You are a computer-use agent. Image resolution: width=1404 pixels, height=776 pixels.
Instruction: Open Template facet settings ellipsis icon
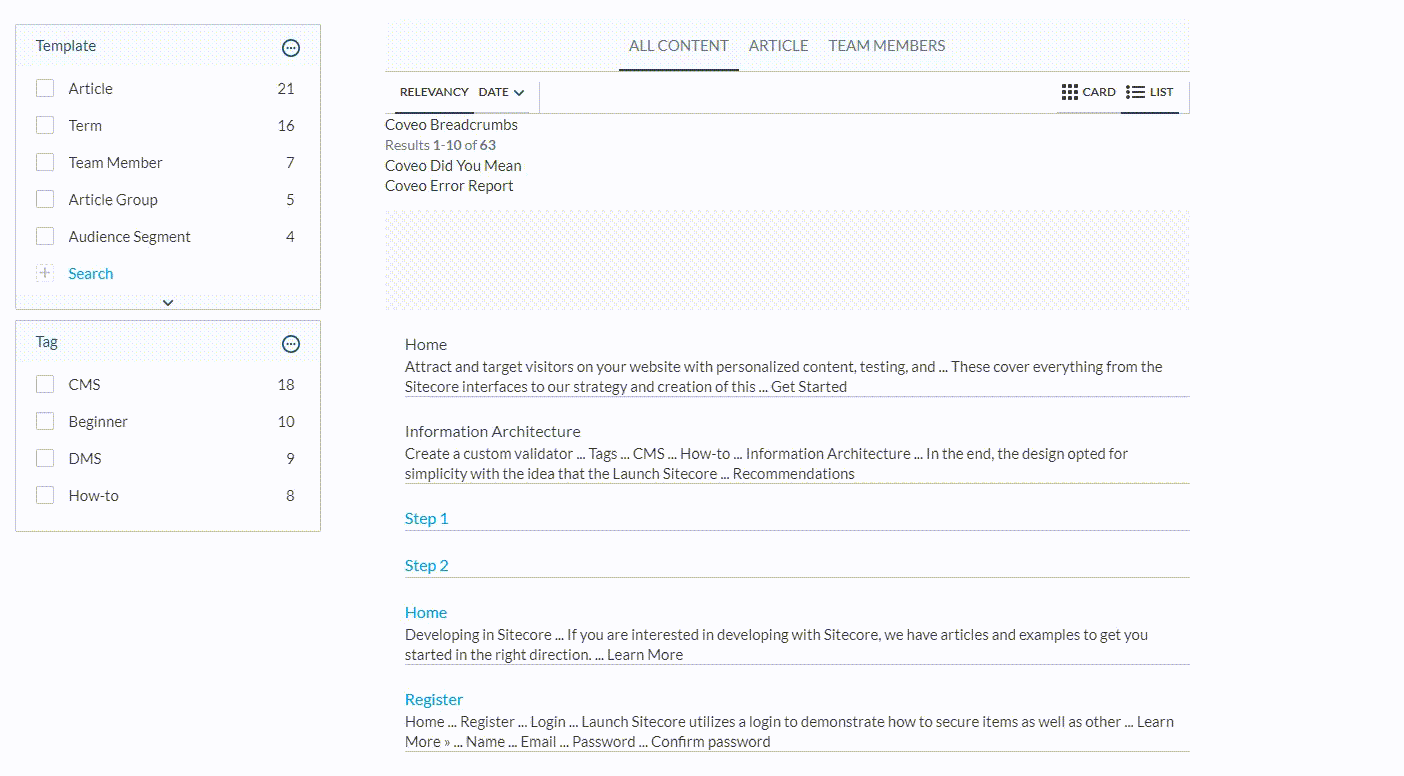coord(291,48)
